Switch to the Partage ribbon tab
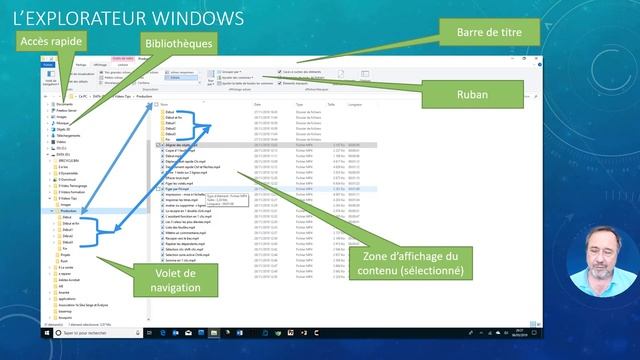640x360 pixels. click(81, 65)
